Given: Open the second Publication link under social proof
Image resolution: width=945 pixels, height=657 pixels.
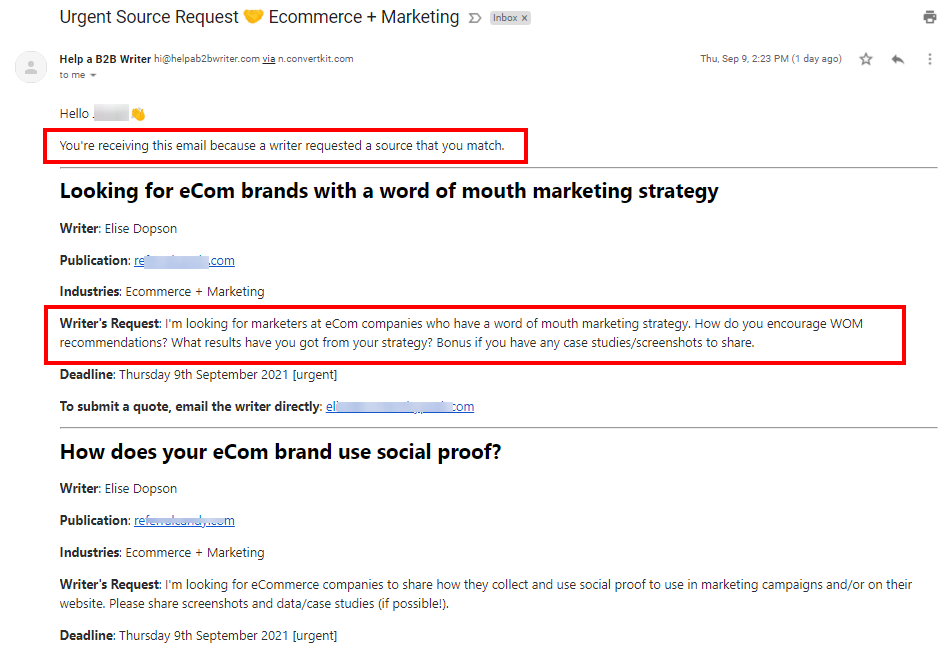Looking at the screenshot, I should pos(184,521).
